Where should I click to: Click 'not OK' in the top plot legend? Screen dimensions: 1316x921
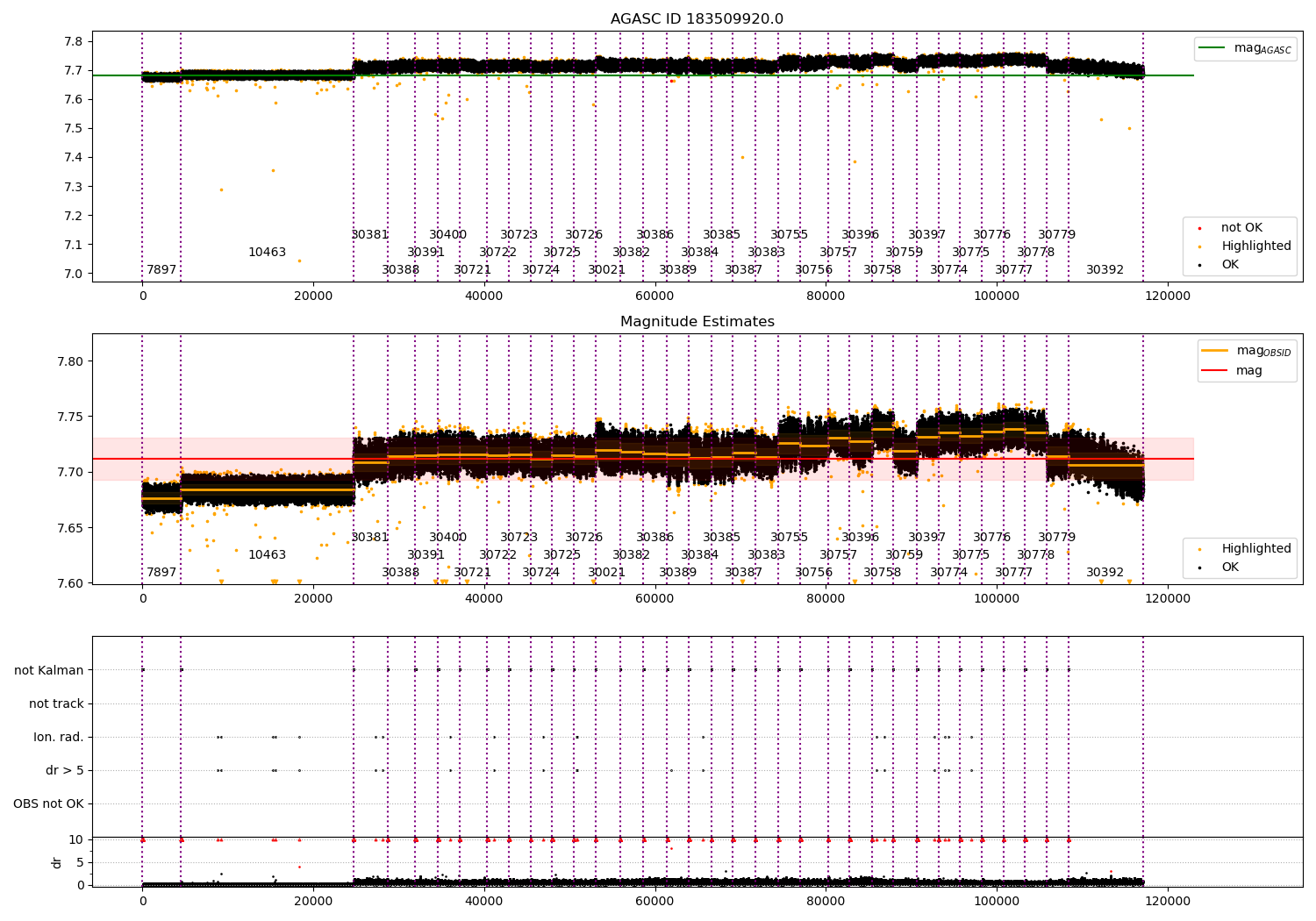pos(1241,228)
